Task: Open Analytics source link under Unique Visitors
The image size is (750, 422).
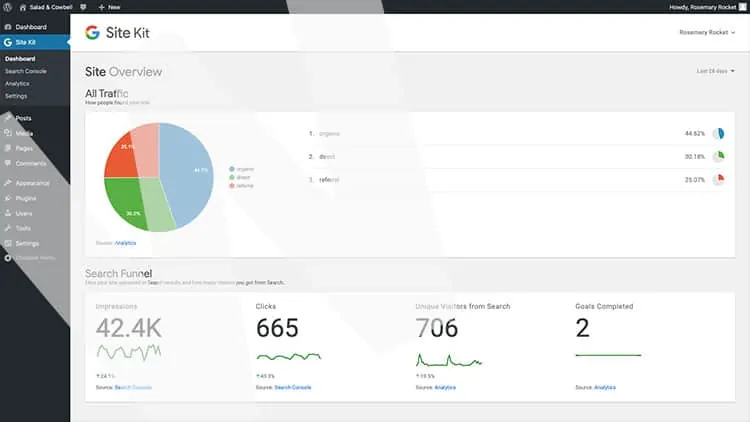Action: pyautogui.click(x=445, y=388)
